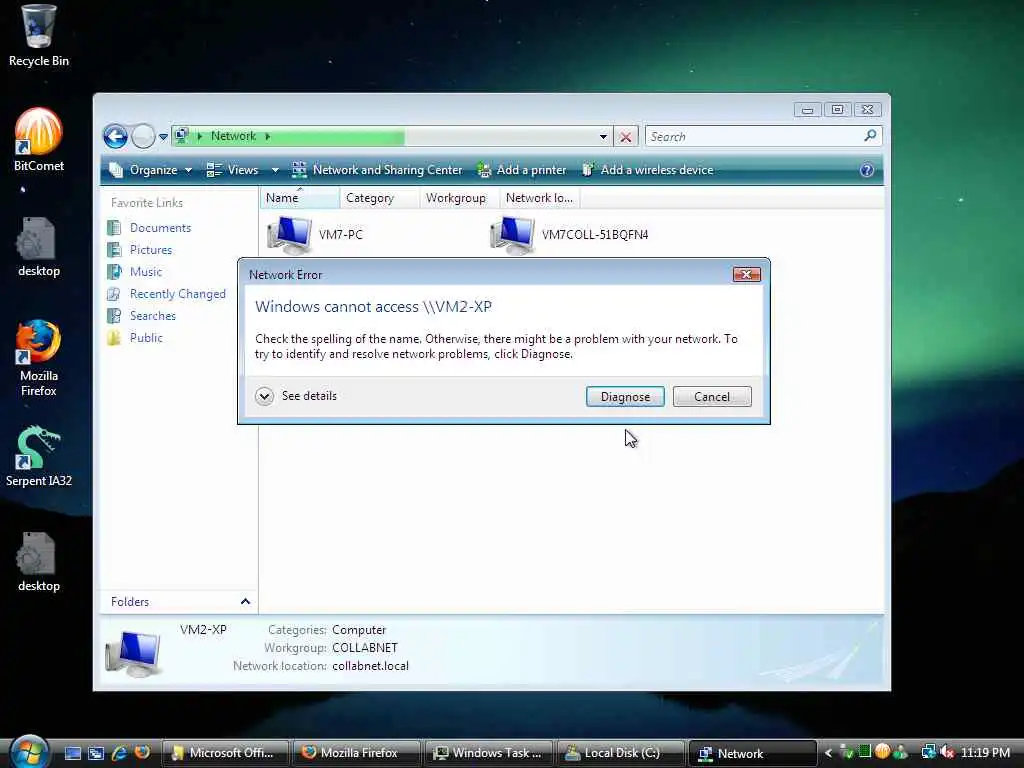The image size is (1024, 768).
Task: Open the Serpent IA32 desktop shortcut
Action: point(39,456)
